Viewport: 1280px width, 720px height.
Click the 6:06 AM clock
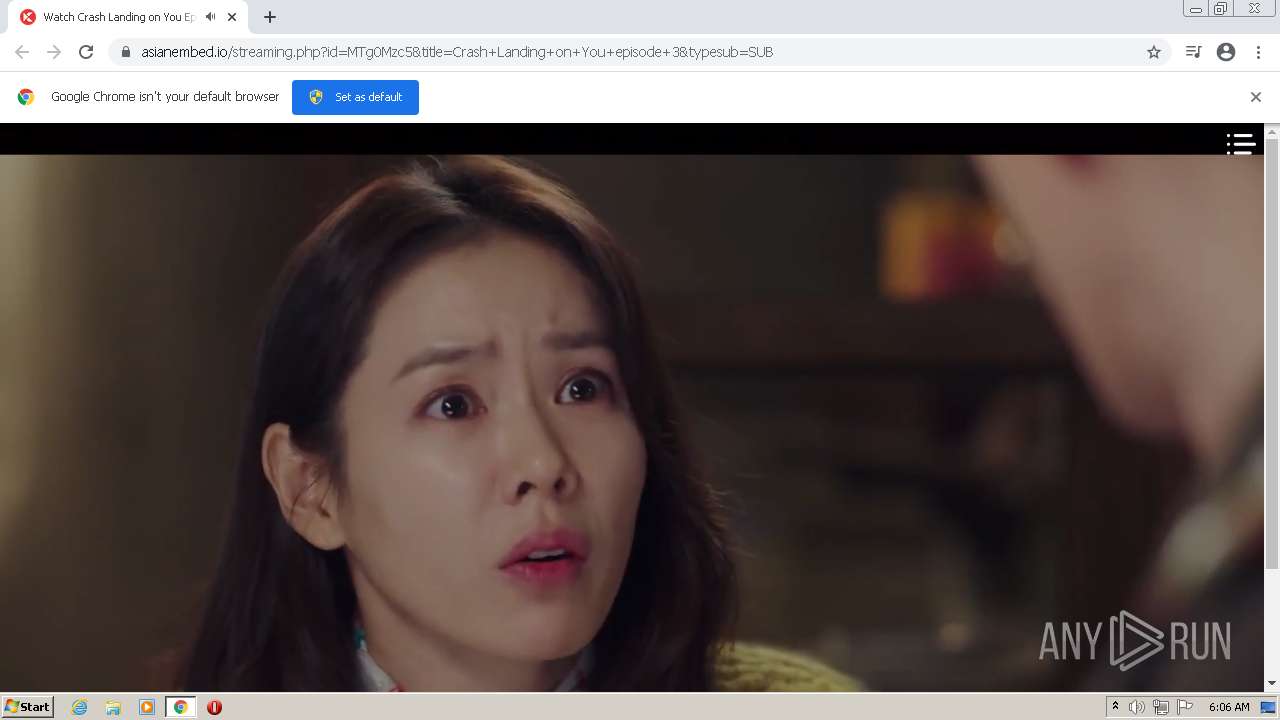point(1229,707)
